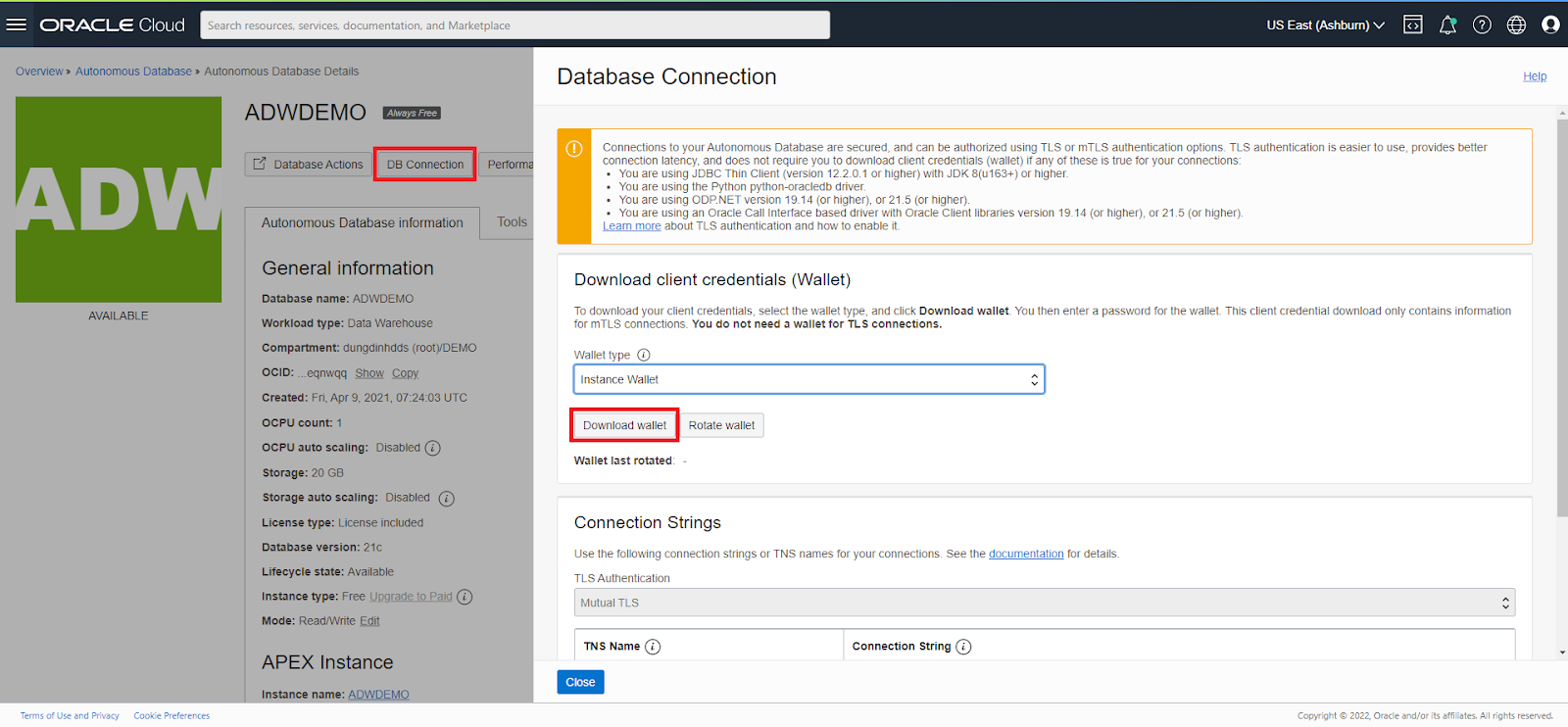Go to Autonomous Database breadcrumb
This screenshot has width=1568, height=727.
(x=133, y=72)
